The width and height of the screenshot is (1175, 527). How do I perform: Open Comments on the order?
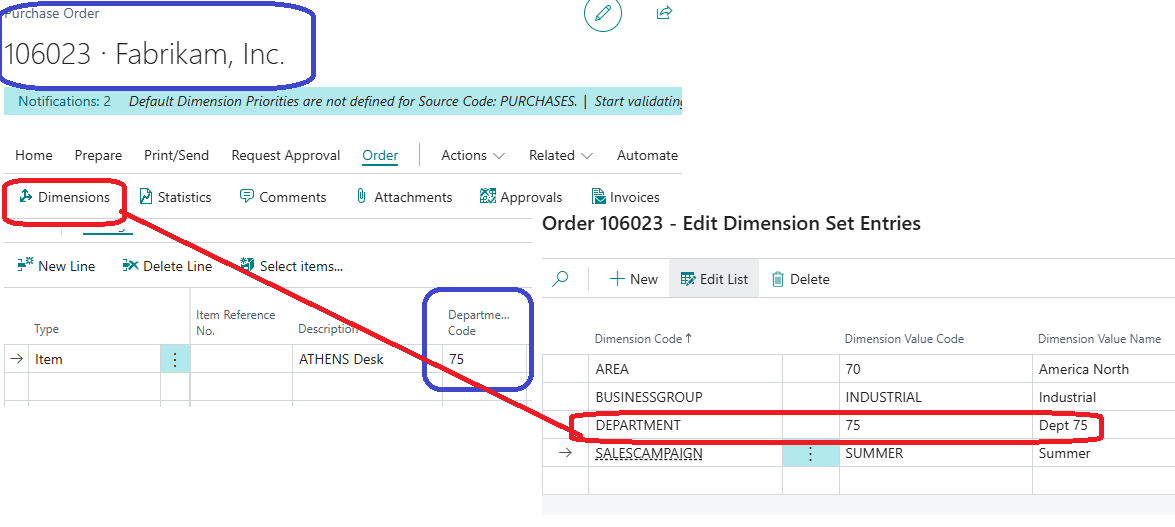283,197
